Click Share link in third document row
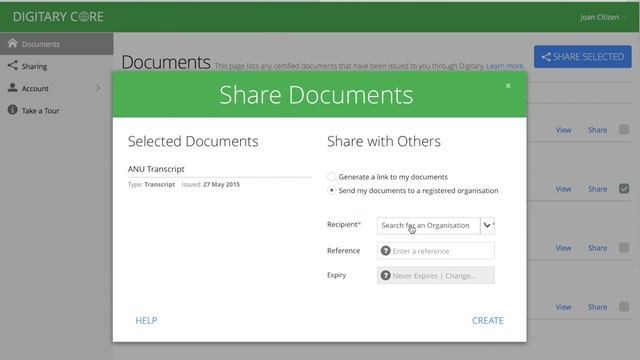This screenshot has height=360, width=640. [598, 248]
